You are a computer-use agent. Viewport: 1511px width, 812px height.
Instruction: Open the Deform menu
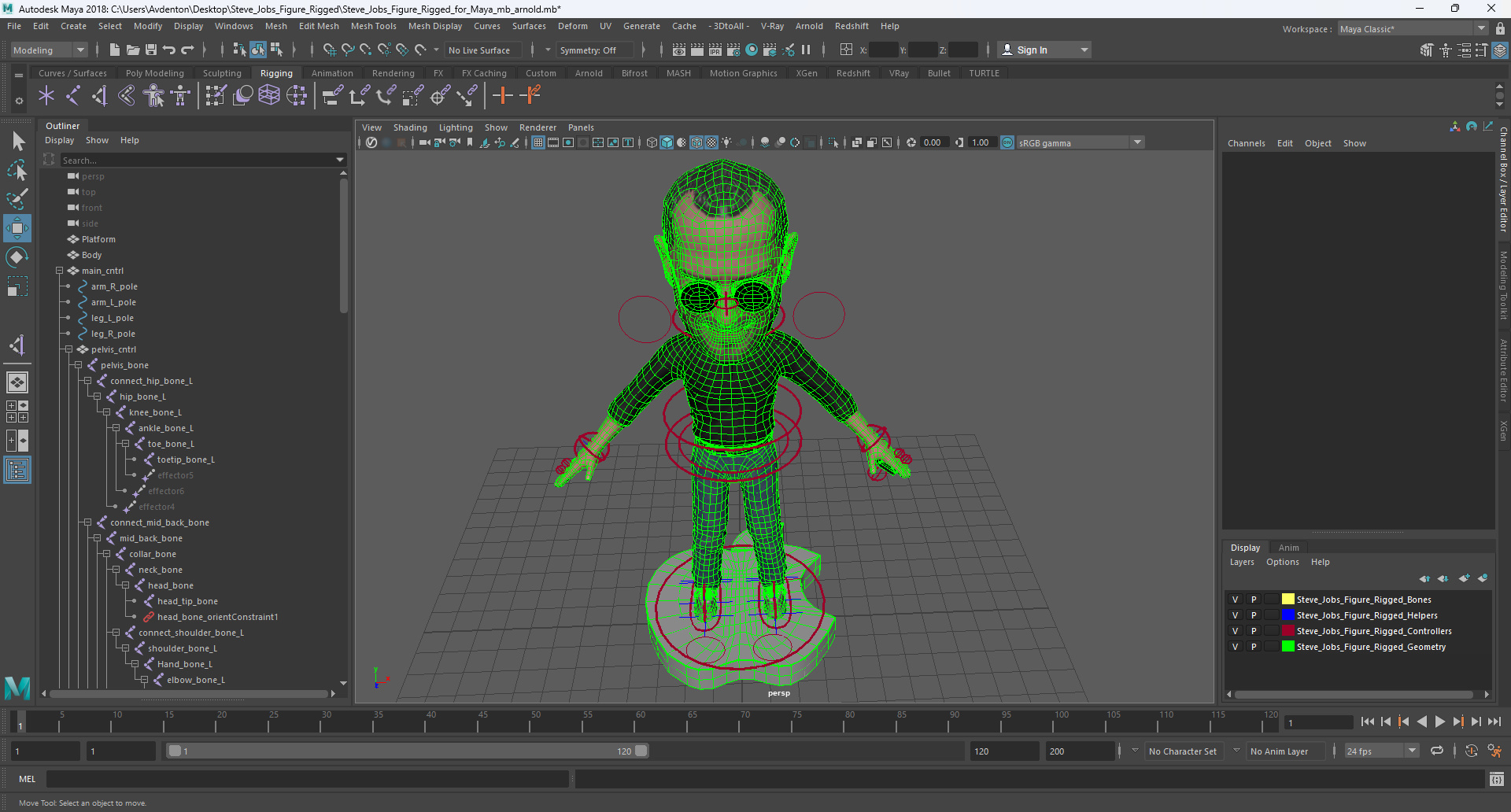pos(572,26)
